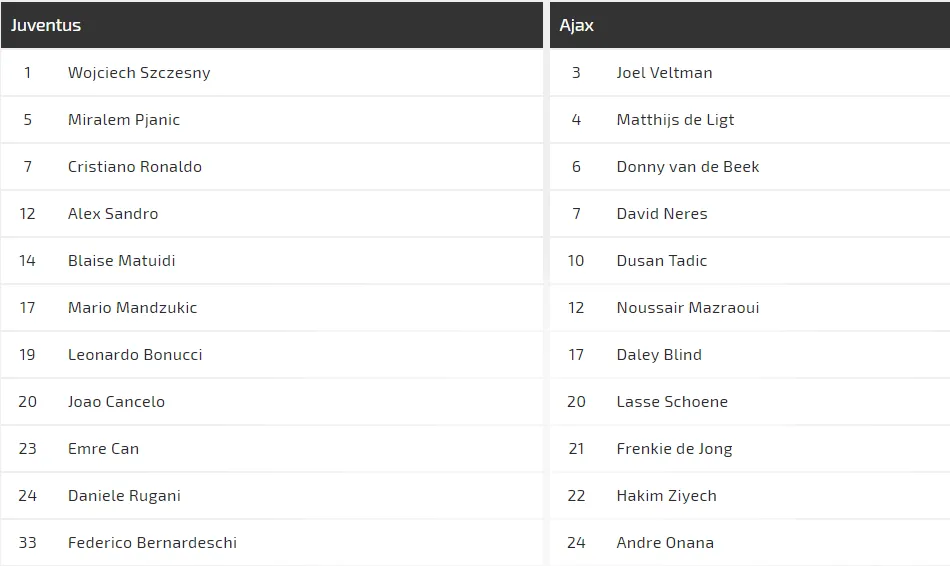Select Emre Can in the lineup
Viewport: 950px width, 566px height.
[x=103, y=449]
